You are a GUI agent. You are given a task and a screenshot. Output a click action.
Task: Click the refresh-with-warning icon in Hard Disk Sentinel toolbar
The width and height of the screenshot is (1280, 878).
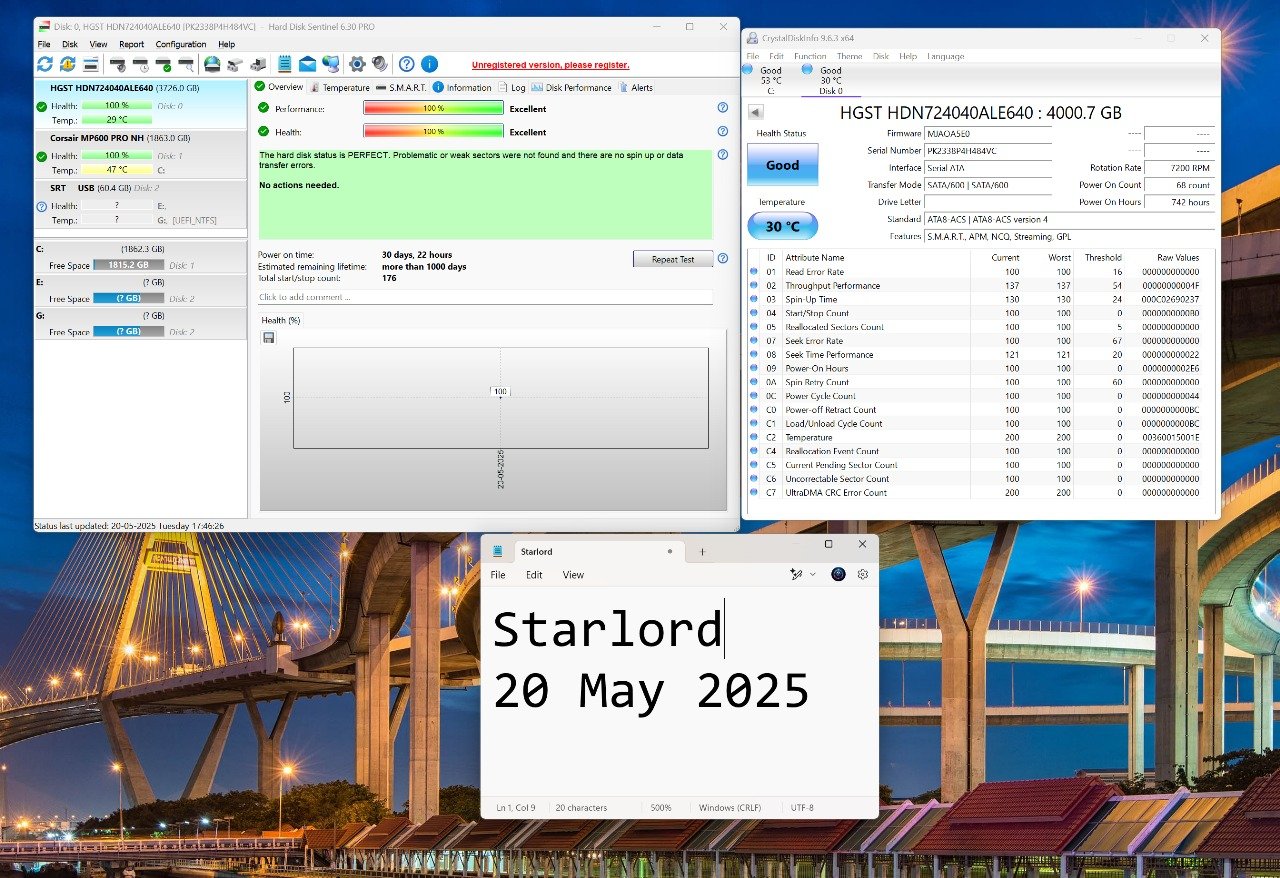pos(67,64)
